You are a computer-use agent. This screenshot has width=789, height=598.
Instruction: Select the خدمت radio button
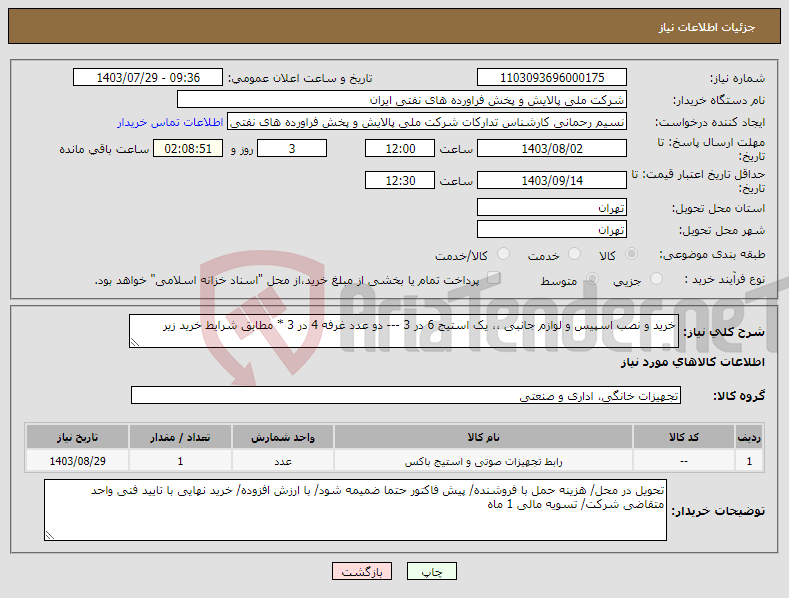coord(574,254)
